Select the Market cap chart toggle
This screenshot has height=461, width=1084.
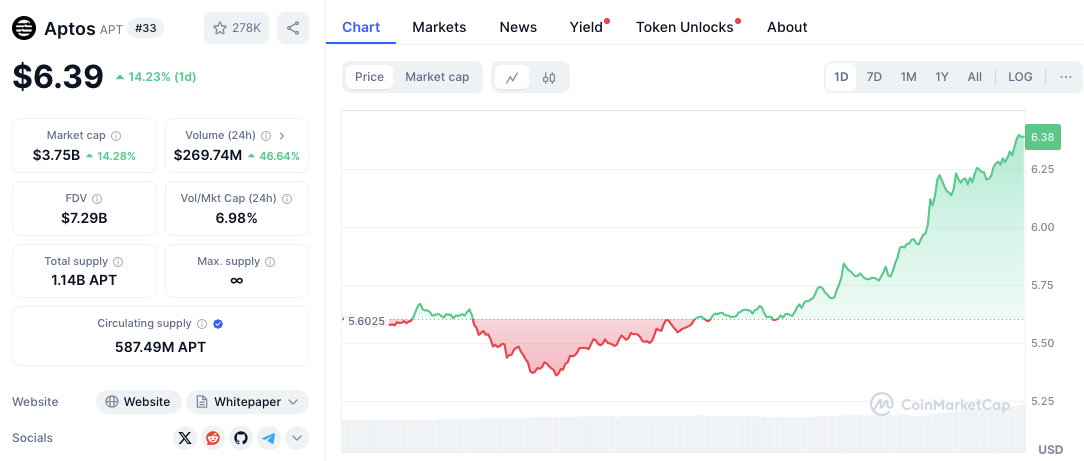pos(437,77)
